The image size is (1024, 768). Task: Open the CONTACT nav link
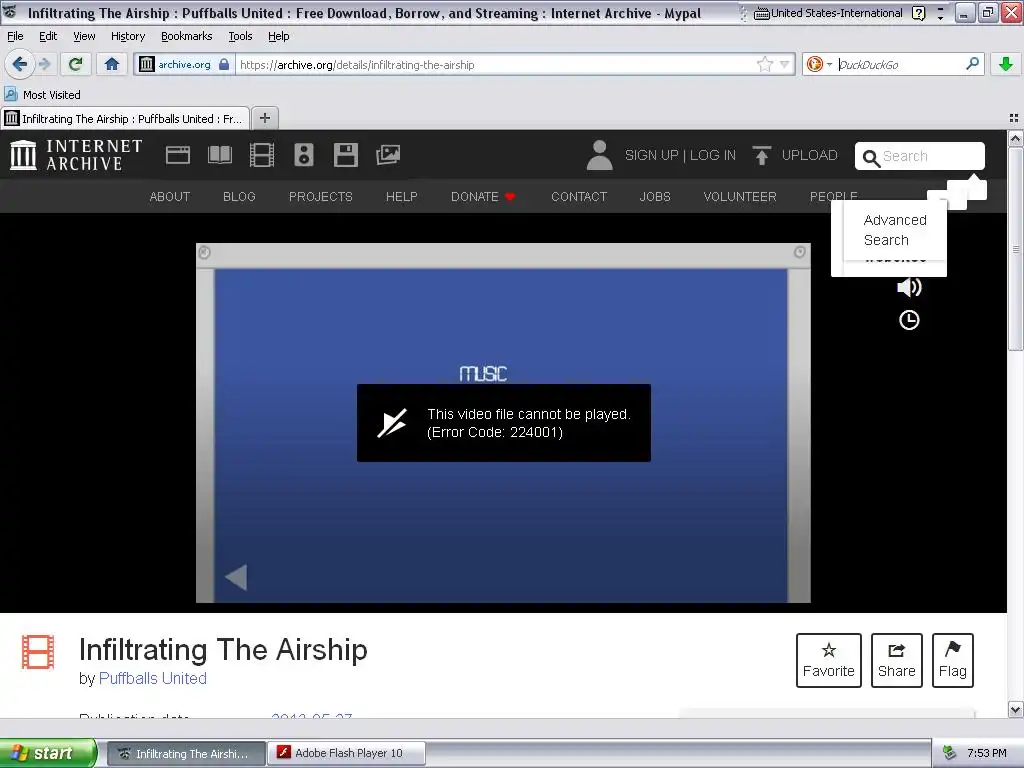[x=579, y=197]
